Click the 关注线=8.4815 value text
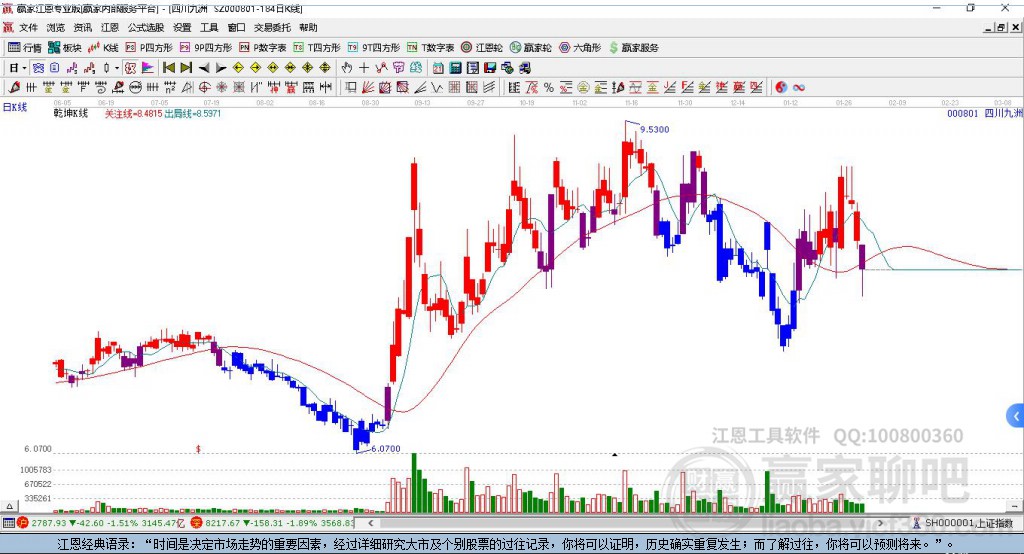The image size is (1024, 554). click(x=133, y=114)
